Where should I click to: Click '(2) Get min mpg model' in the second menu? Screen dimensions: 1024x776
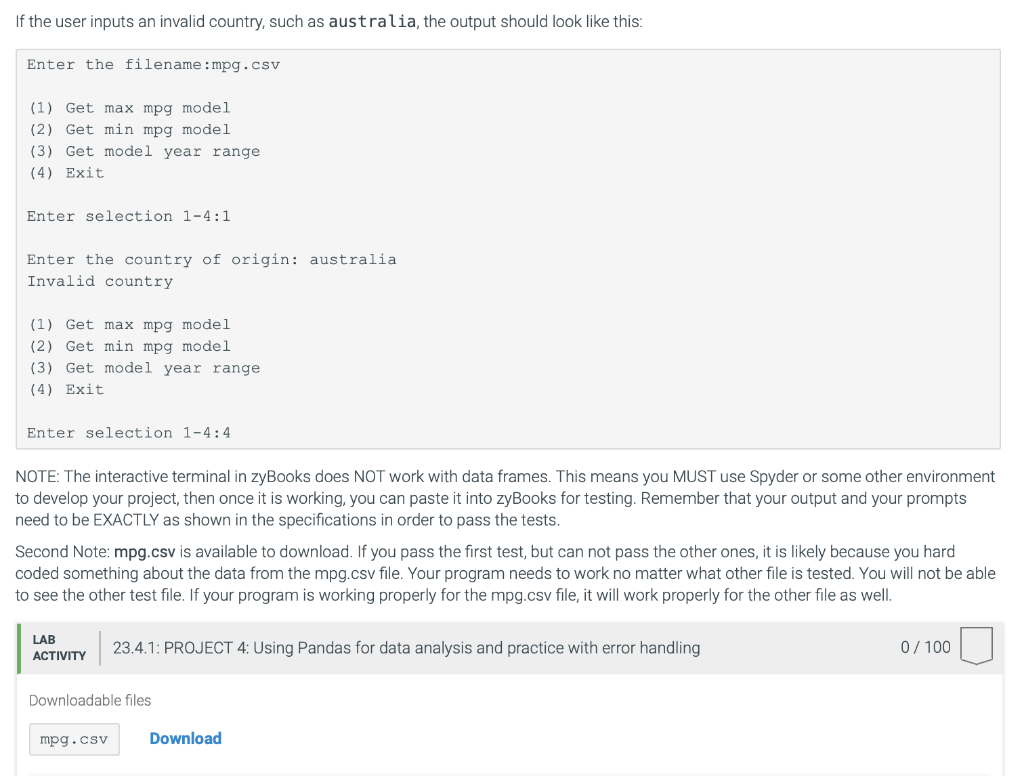(129, 346)
